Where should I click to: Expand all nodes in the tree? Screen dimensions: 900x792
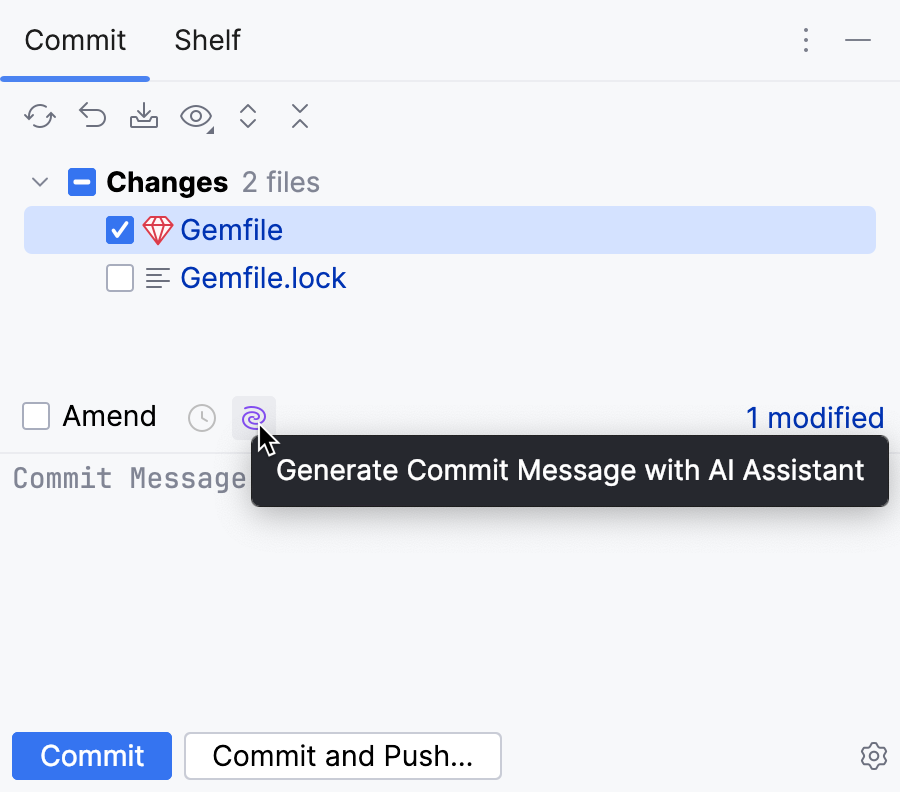248,116
